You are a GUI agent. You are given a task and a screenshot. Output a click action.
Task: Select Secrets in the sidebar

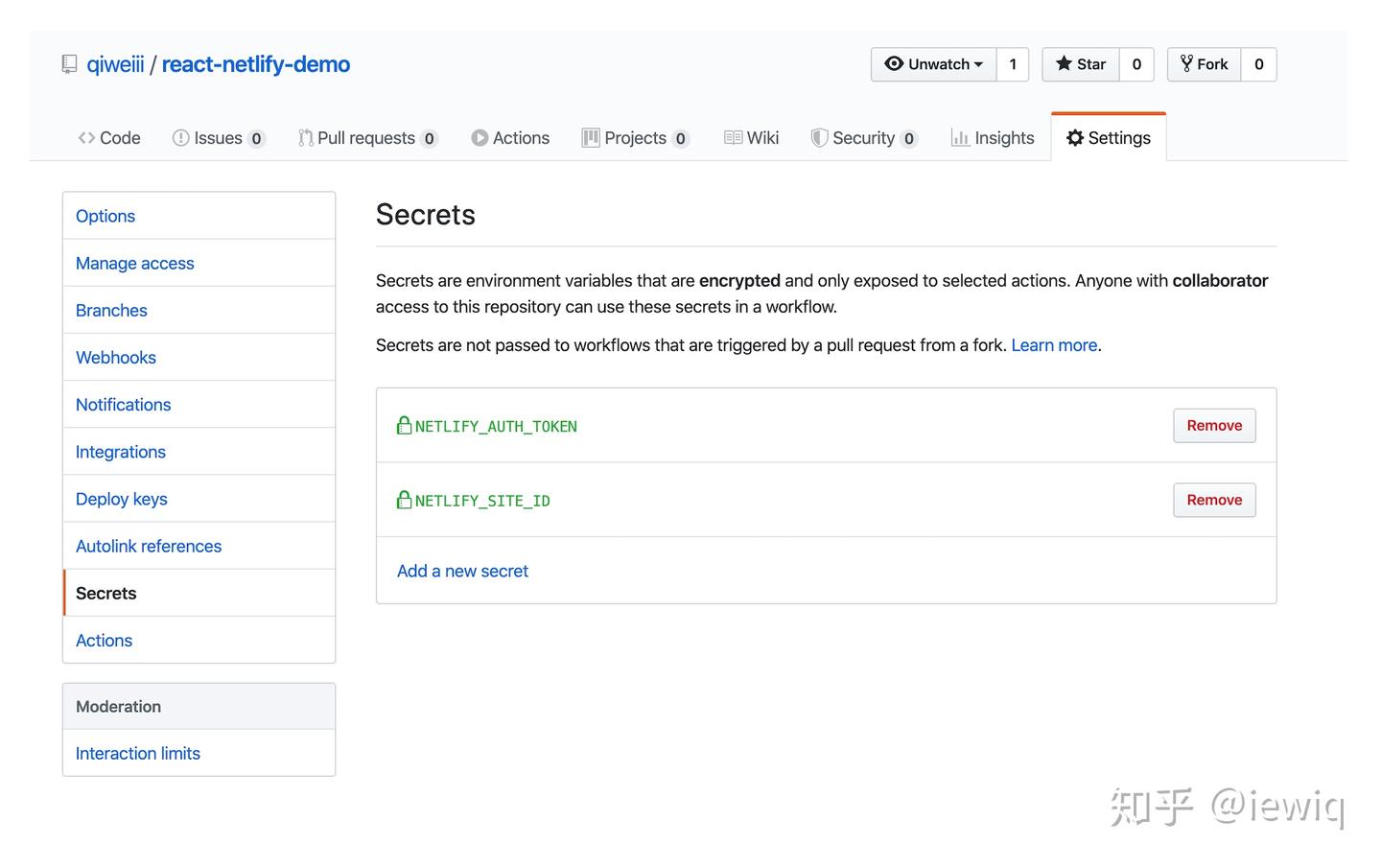[x=199, y=593]
